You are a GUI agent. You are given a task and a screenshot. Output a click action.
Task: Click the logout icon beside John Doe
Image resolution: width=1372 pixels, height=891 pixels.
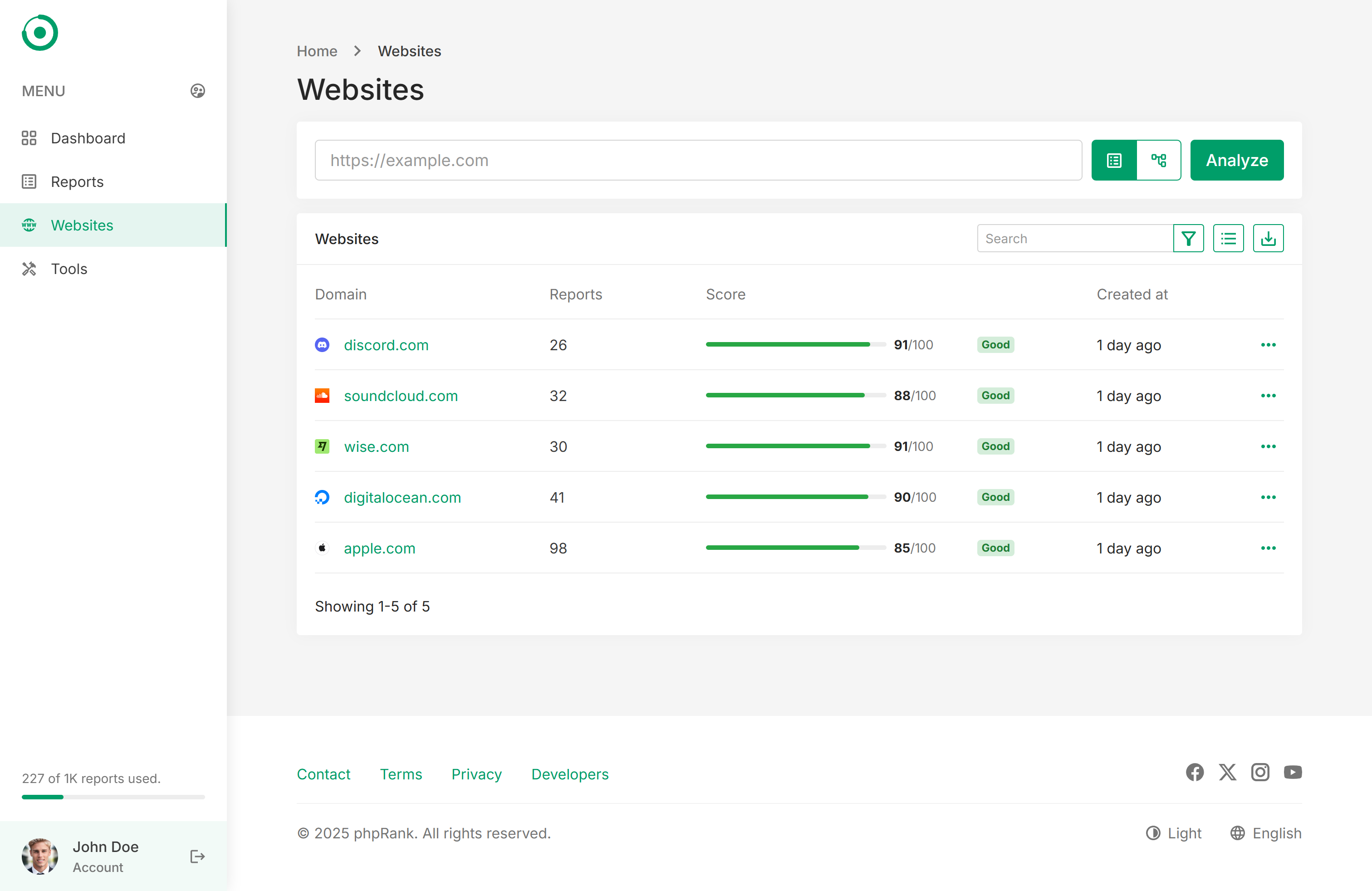click(197, 857)
